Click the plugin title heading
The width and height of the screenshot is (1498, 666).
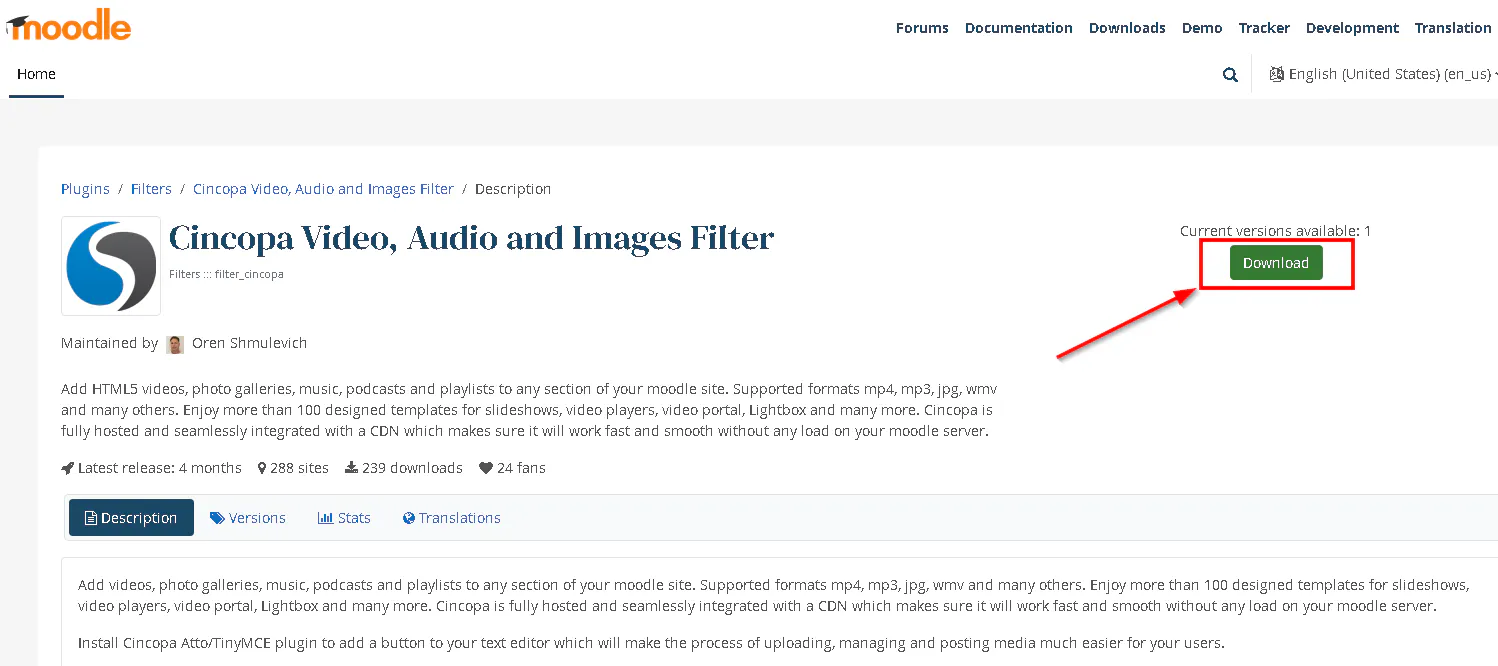(471, 238)
